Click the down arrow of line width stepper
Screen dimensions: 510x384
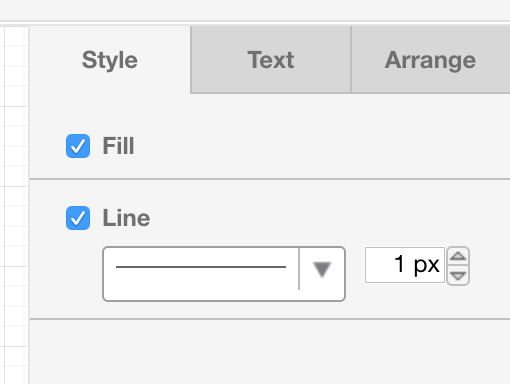(458, 276)
